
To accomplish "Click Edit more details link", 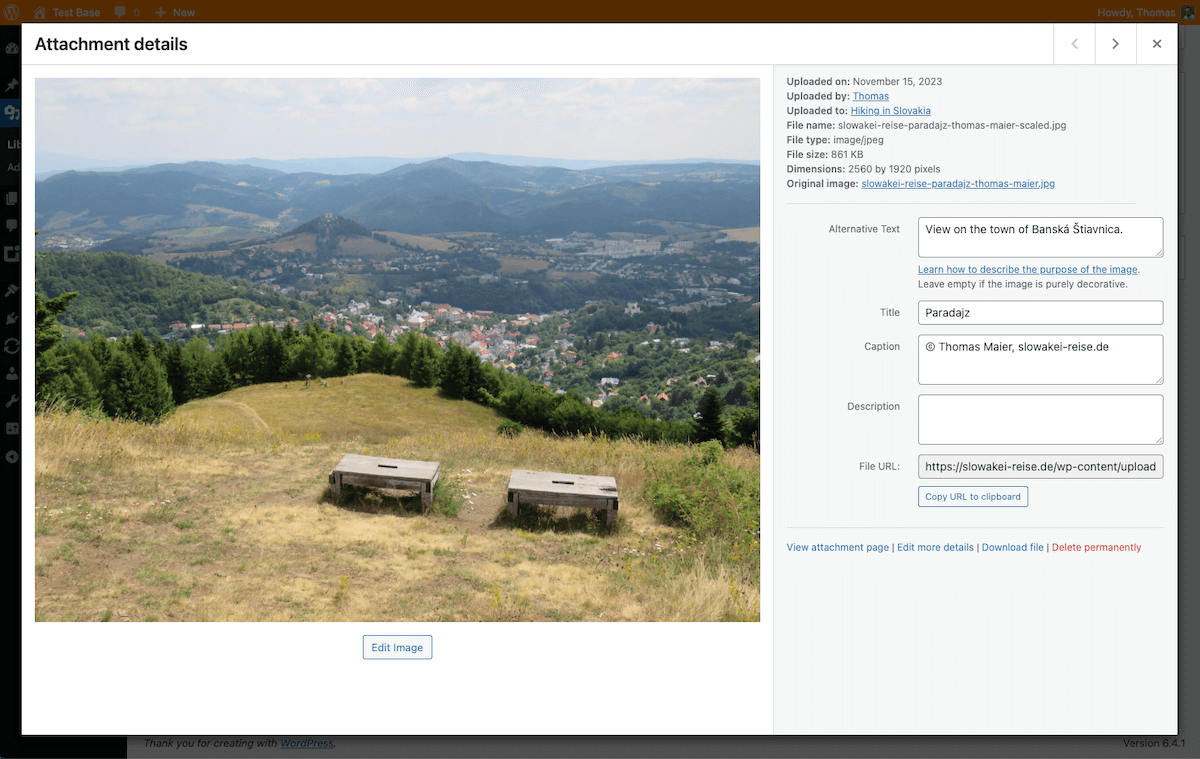I will coord(935,547).
